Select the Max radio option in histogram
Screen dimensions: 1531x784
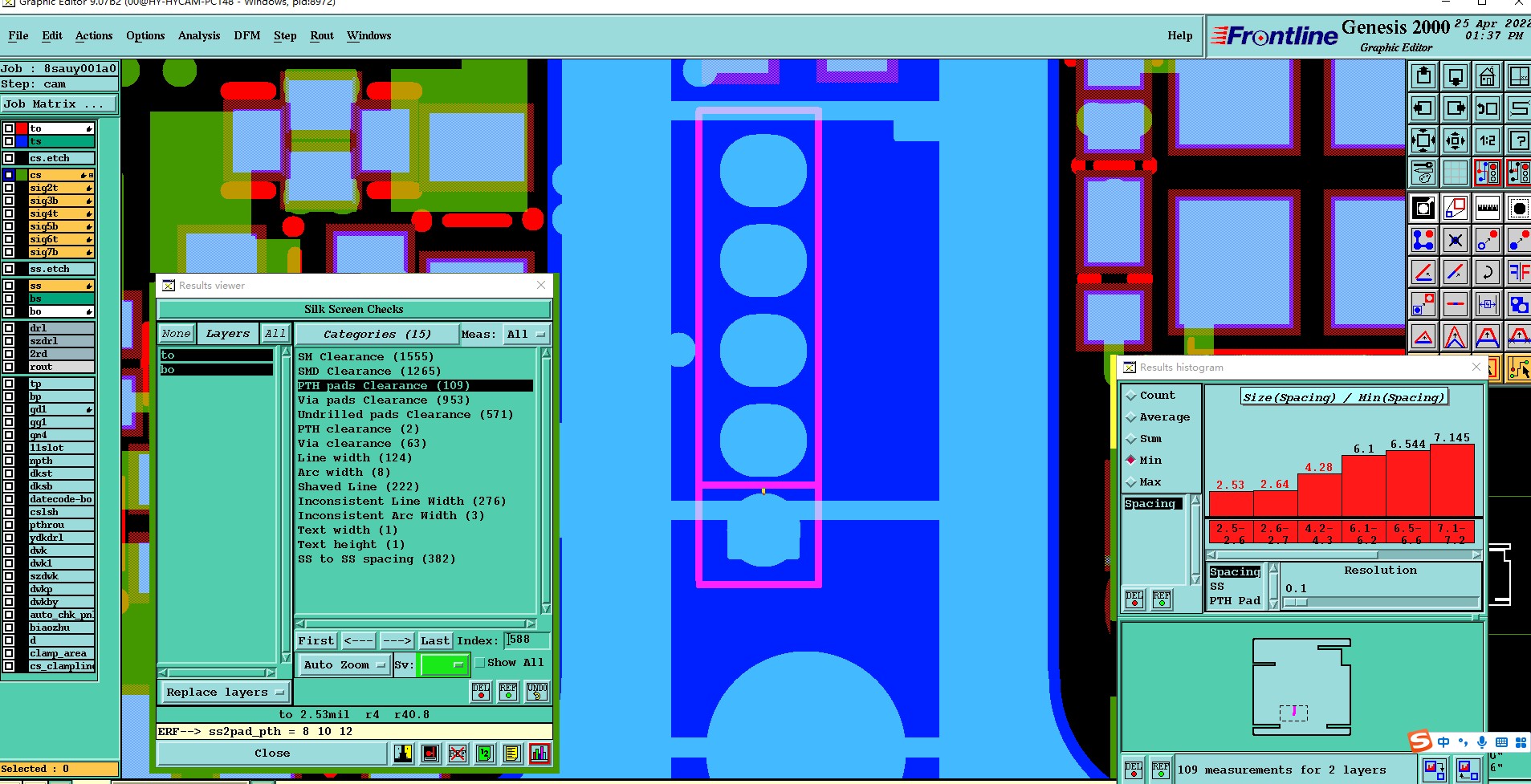pyautogui.click(x=1131, y=482)
